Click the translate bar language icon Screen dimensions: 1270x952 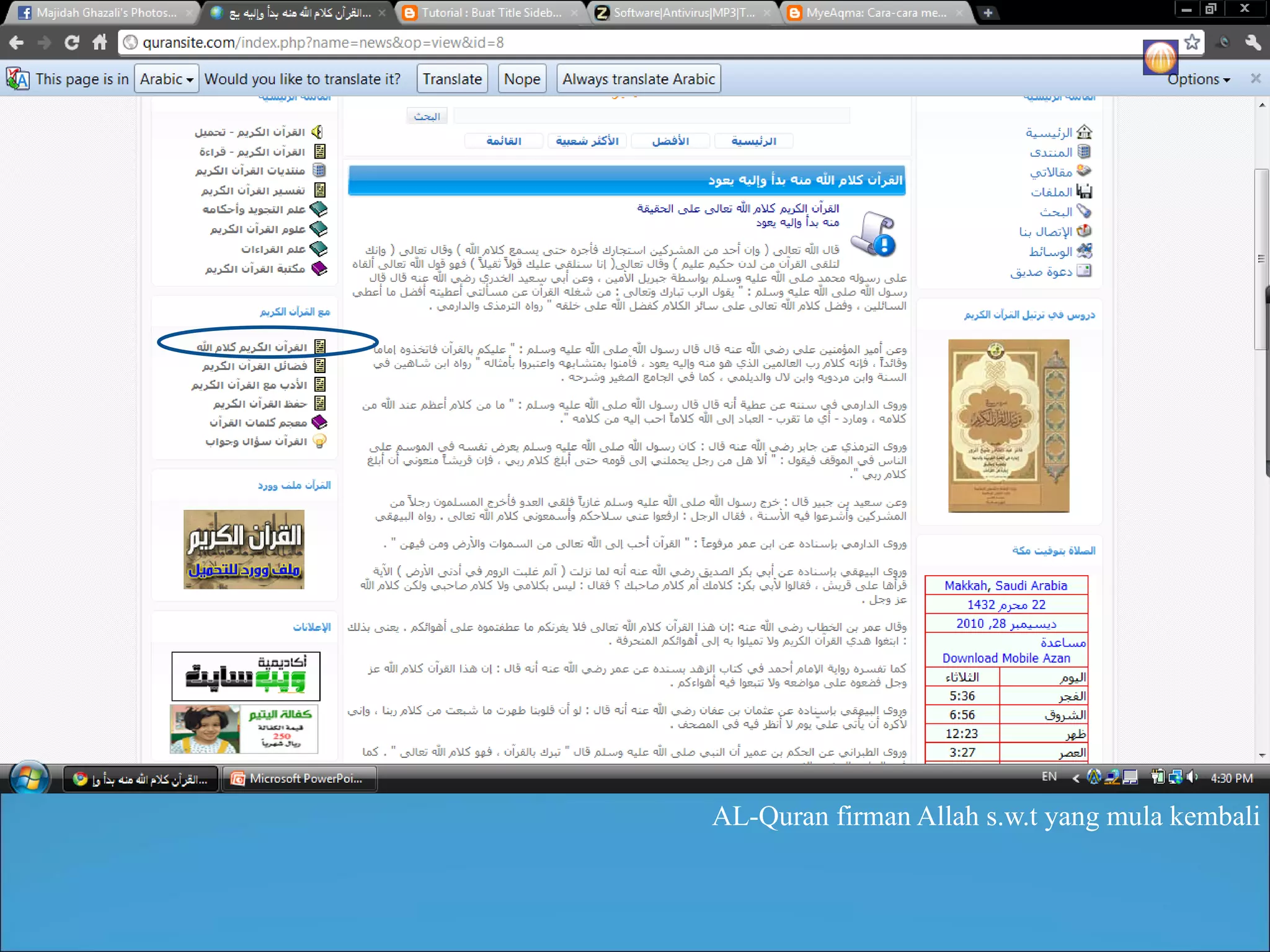pyautogui.click(x=17, y=79)
